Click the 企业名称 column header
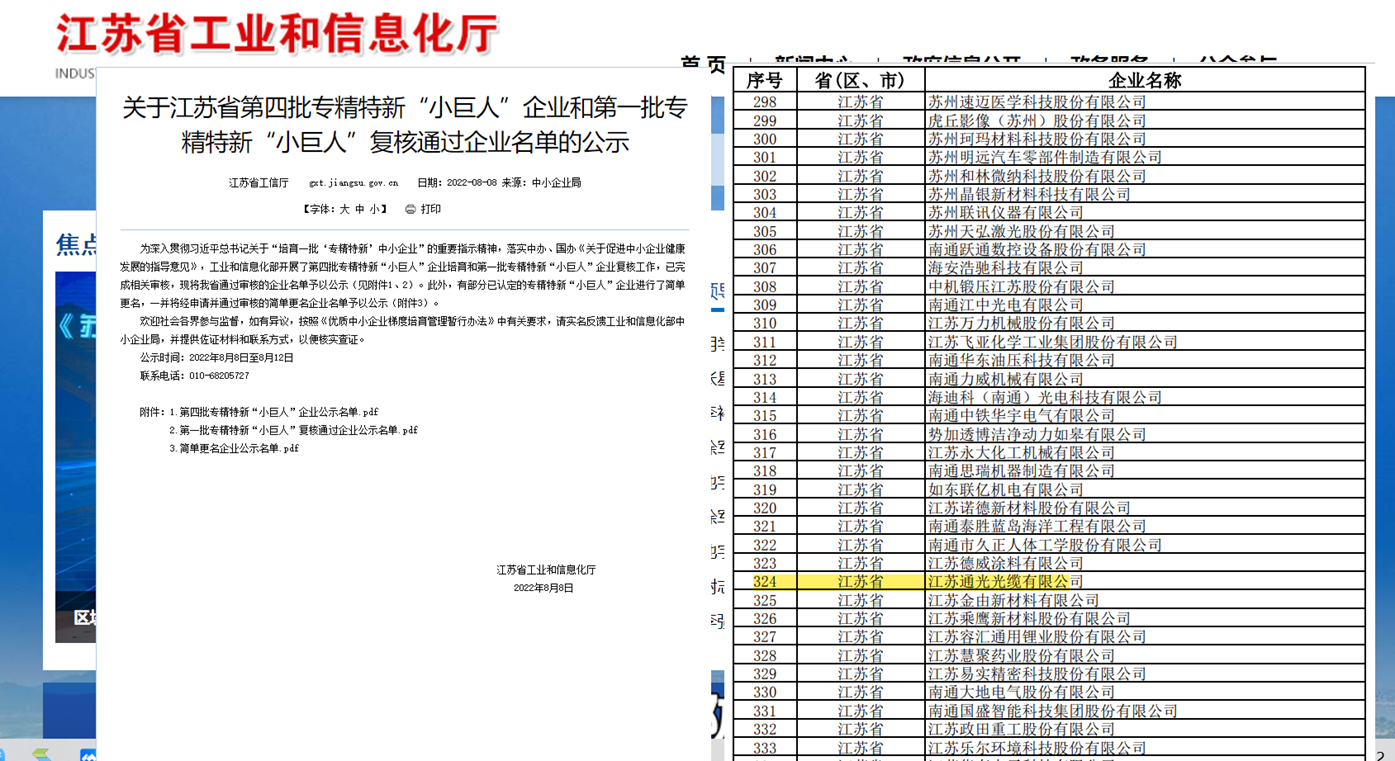The width and height of the screenshot is (1395, 761). click(x=1144, y=81)
